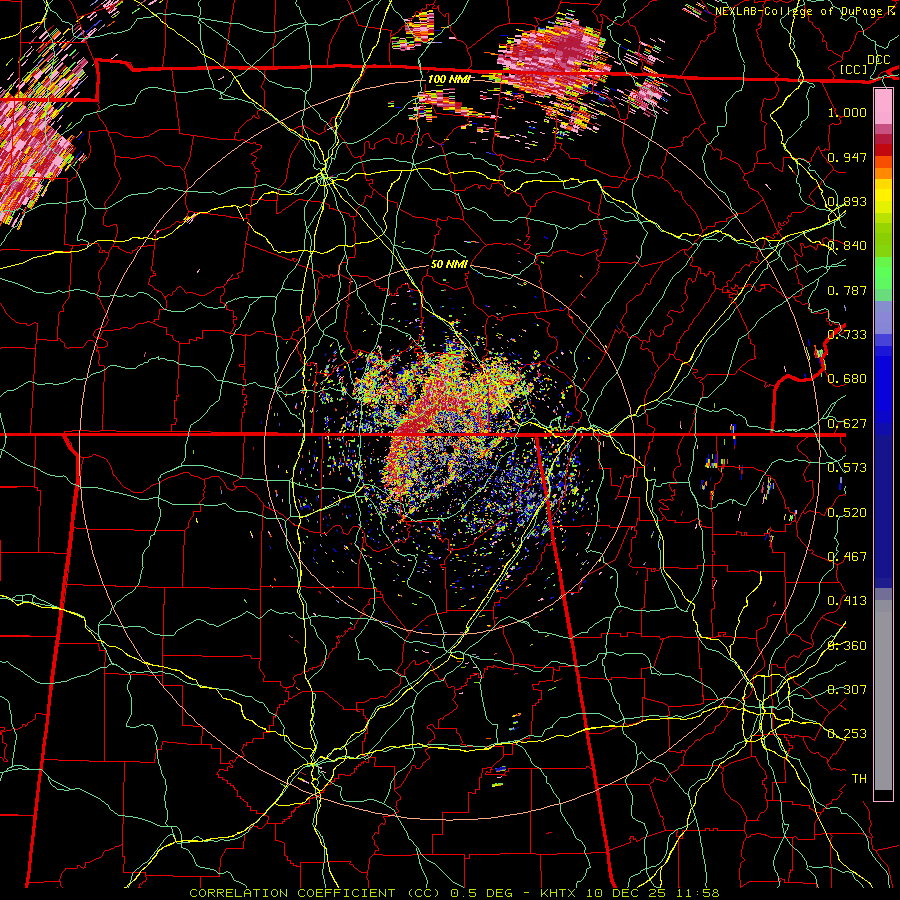
Task: Select the 0.467 scale value
Action: [x=847, y=557]
